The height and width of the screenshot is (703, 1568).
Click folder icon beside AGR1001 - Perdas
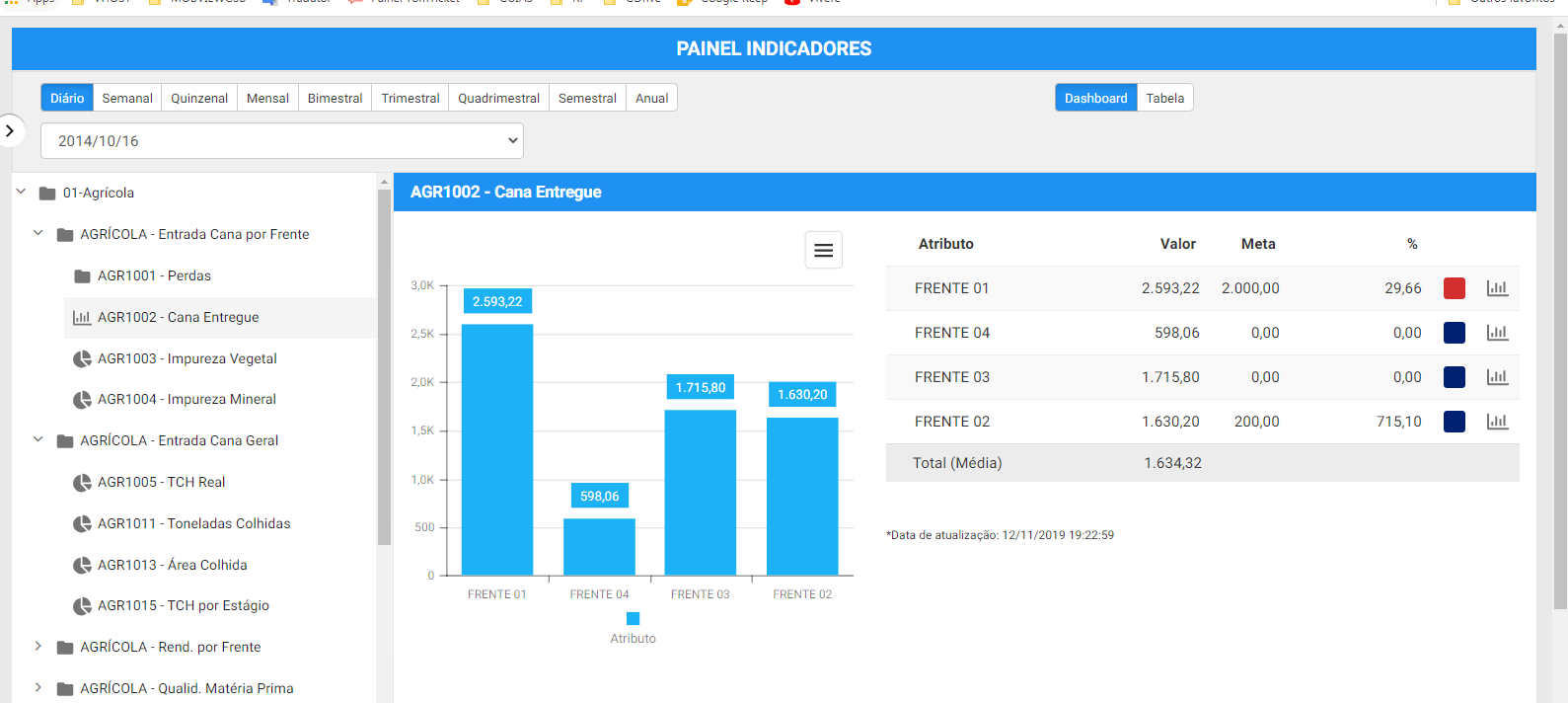tap(83, 276)
